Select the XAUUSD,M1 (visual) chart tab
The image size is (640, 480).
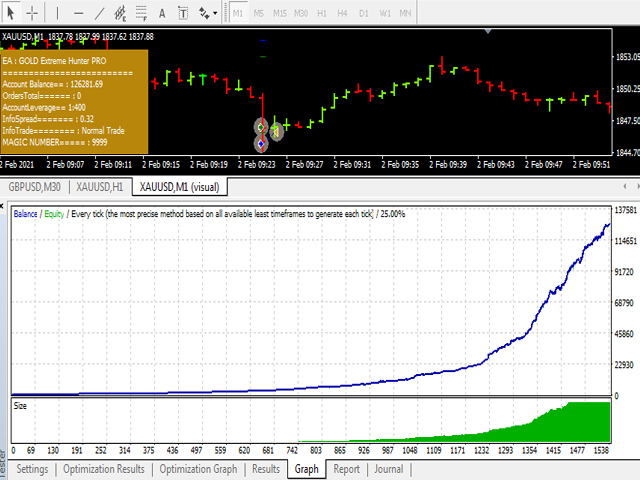(x=180, y=187)
